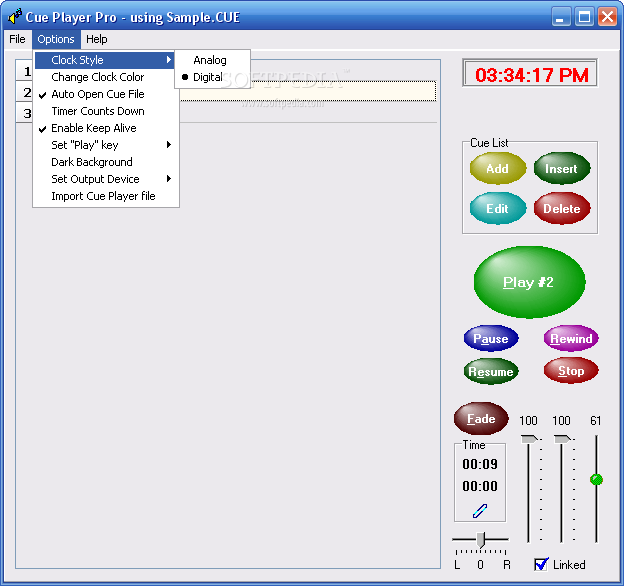The height and width of the screenshot is (586, 624).
Task: Expand Set Output Device submenu
Action: point(105,179)
